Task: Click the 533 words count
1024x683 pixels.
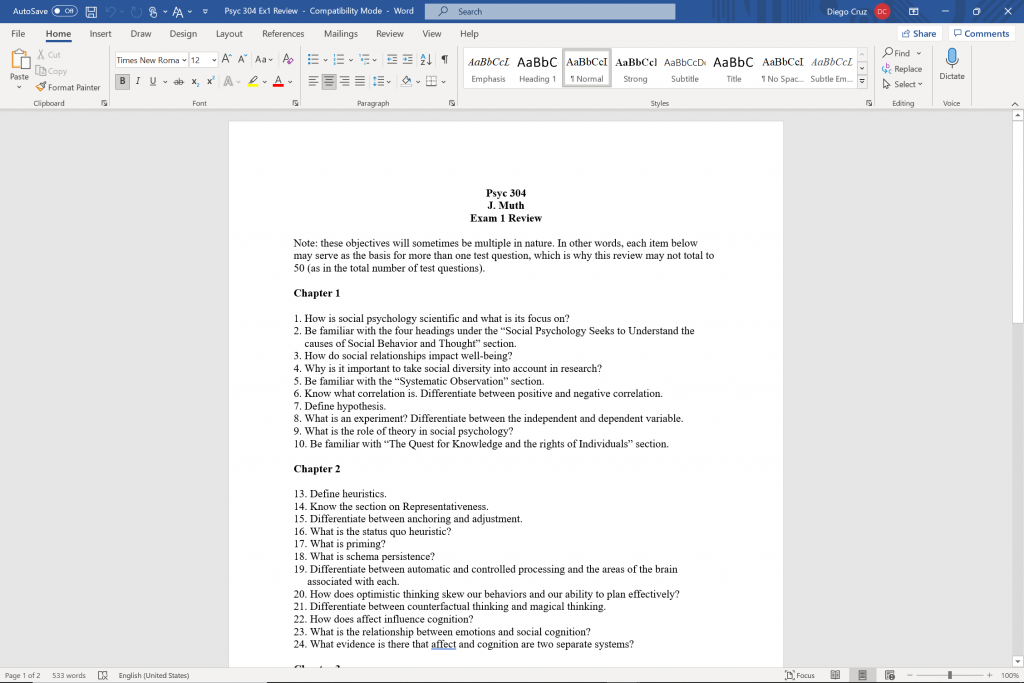Action: point(69,675)
